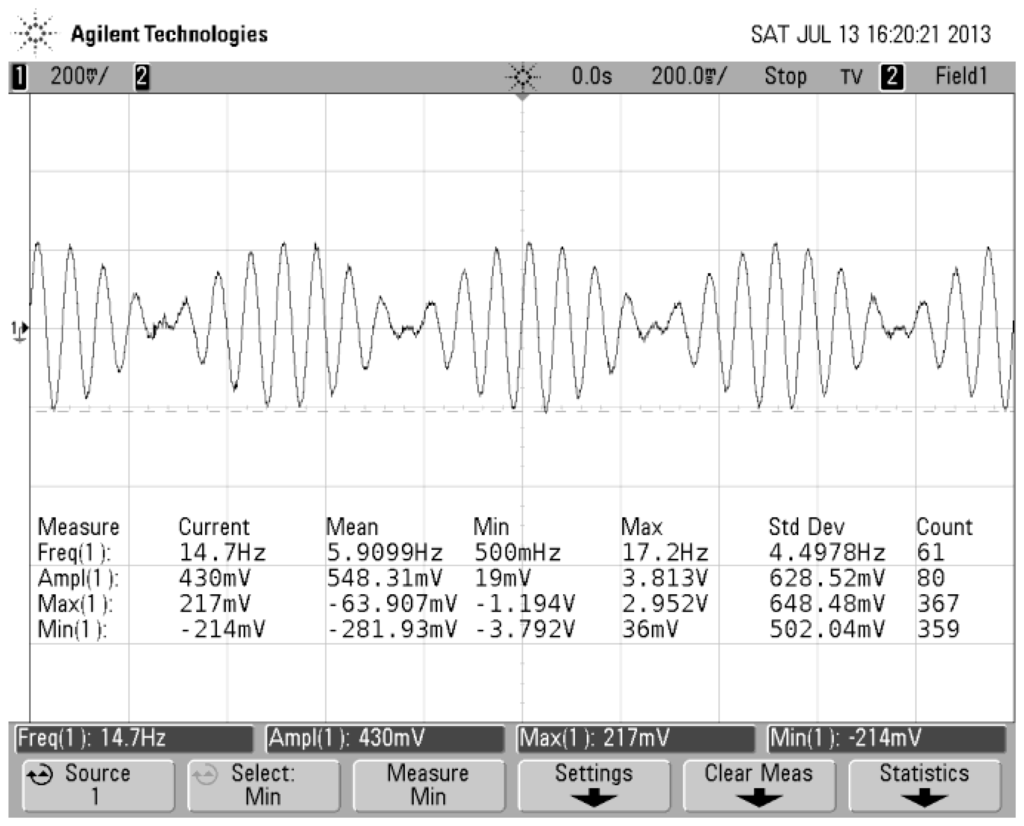Open the Settings softkey menu
This screenshot has height=826, width=1024.
(594, 785)
